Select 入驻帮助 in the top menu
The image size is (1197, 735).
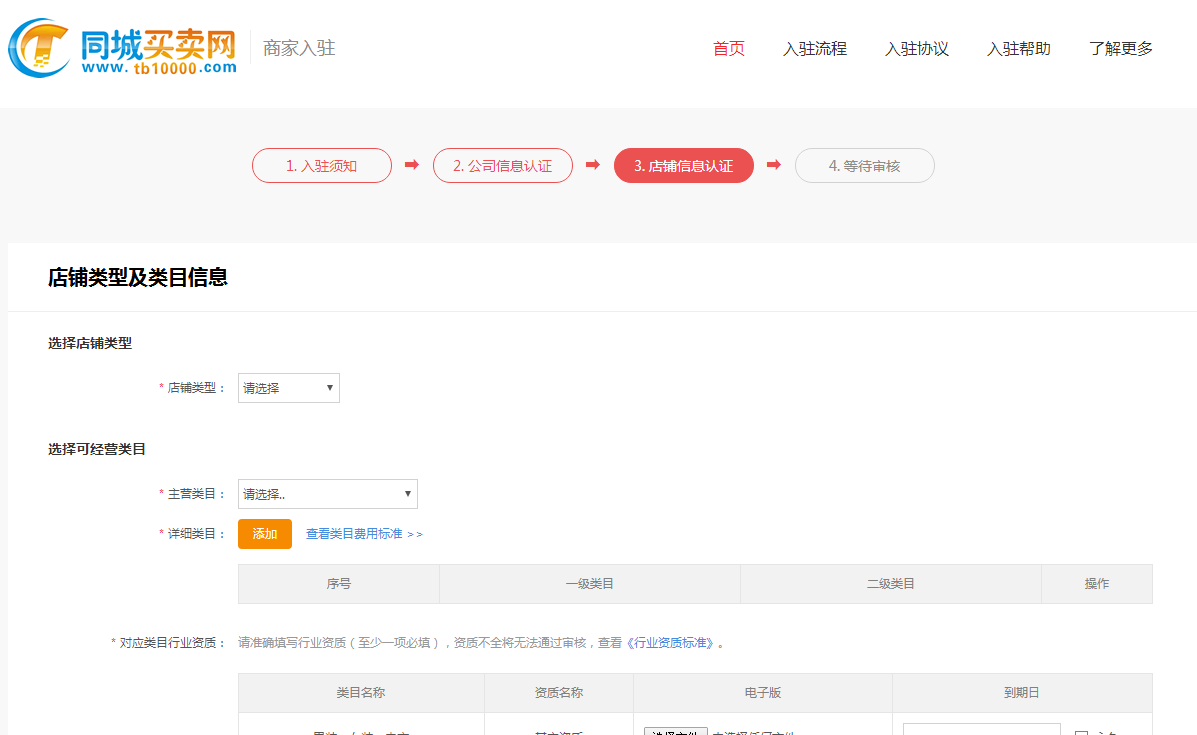(1018, 48)
